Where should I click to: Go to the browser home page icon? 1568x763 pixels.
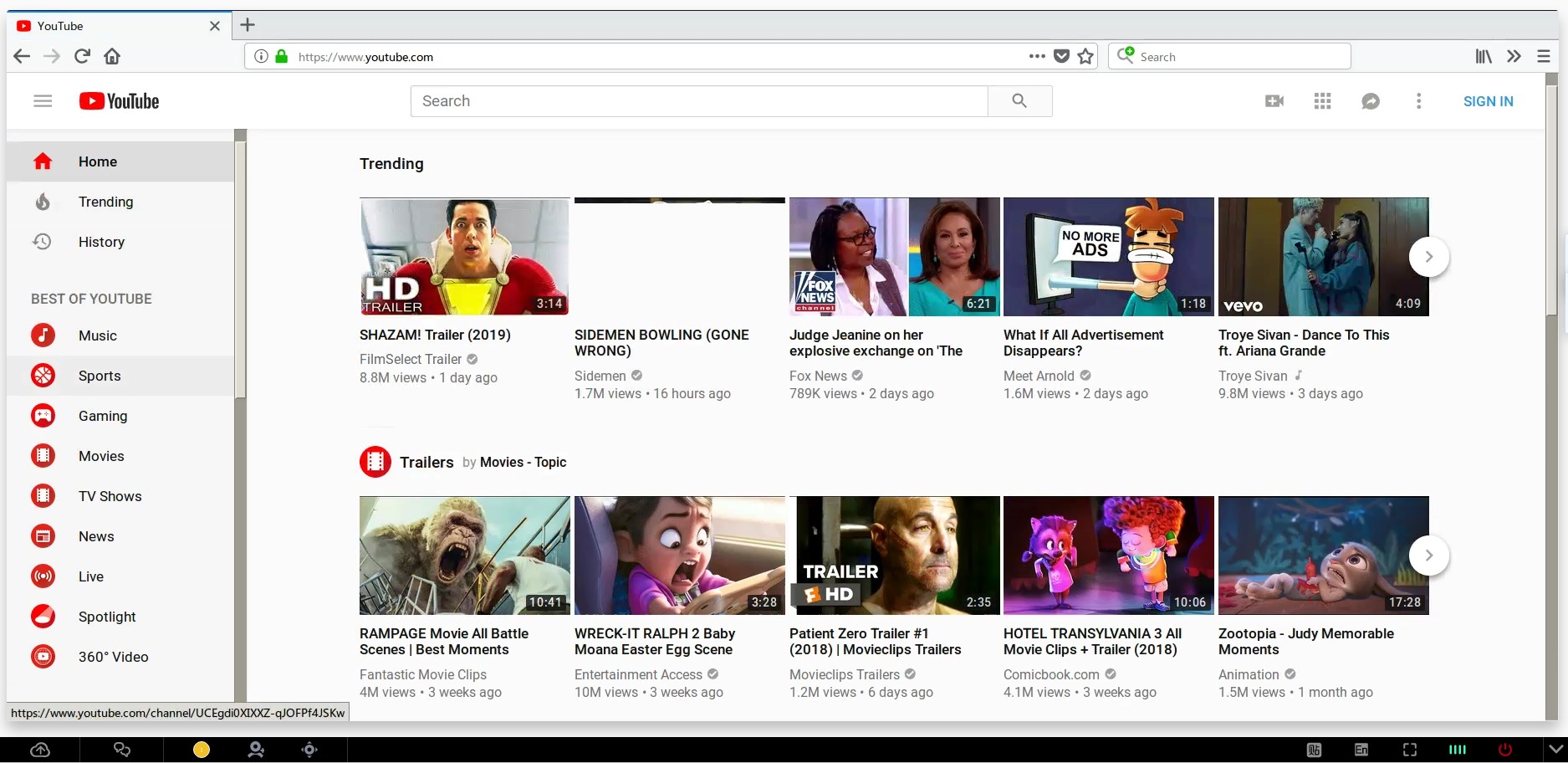112,56
